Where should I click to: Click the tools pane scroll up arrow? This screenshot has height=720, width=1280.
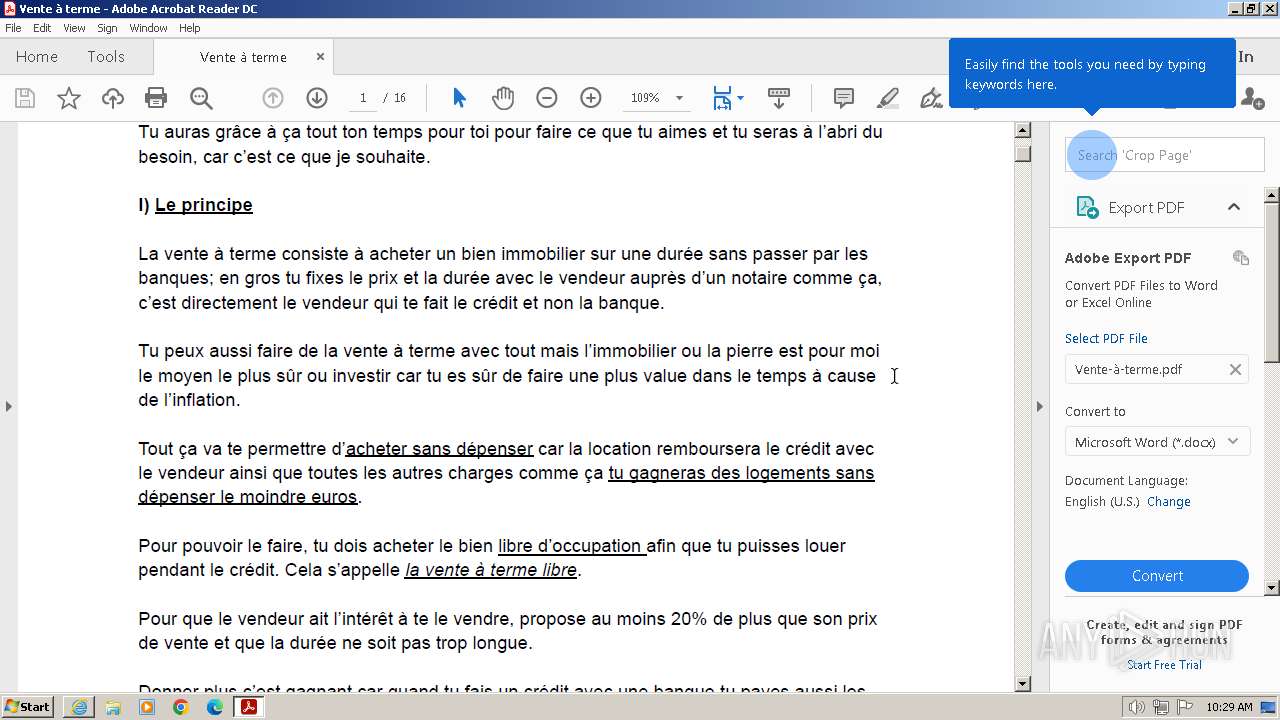pos(1272,194)
